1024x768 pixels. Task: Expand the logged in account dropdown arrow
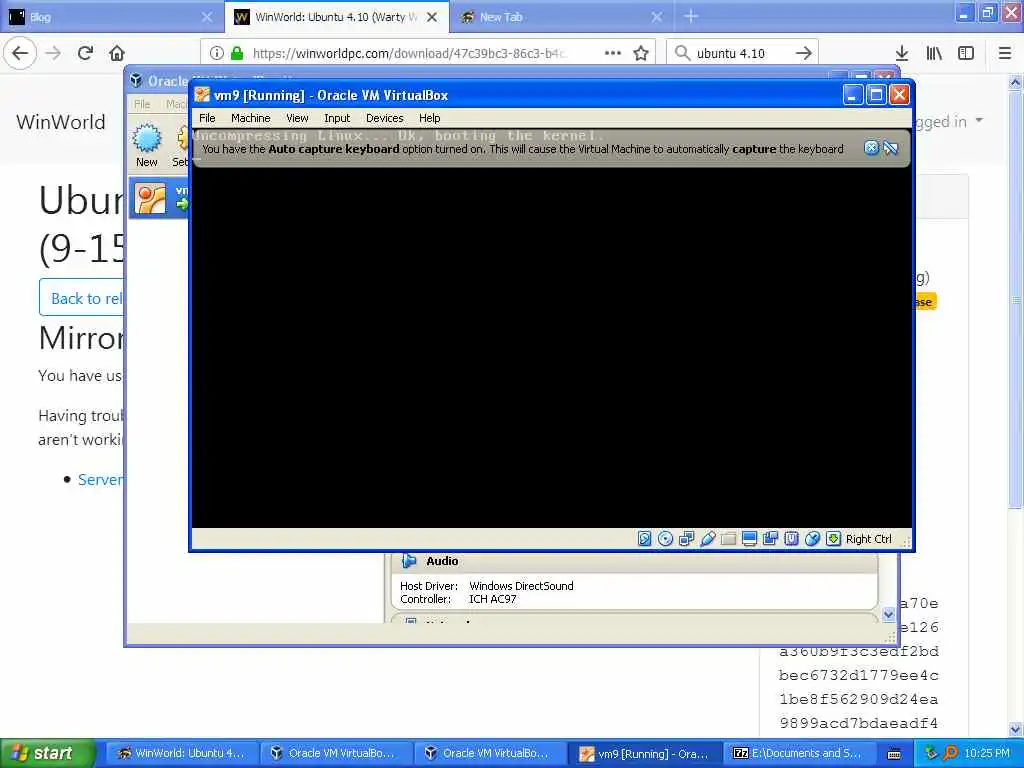tap(978, 121)
